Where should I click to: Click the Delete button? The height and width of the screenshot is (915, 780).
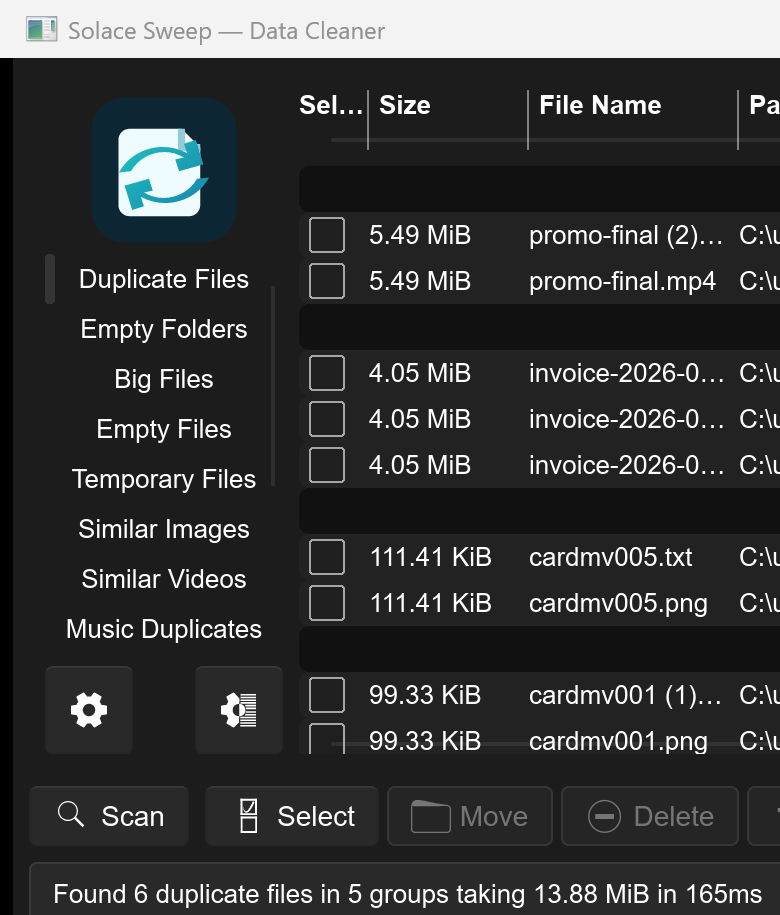[650, 816]
